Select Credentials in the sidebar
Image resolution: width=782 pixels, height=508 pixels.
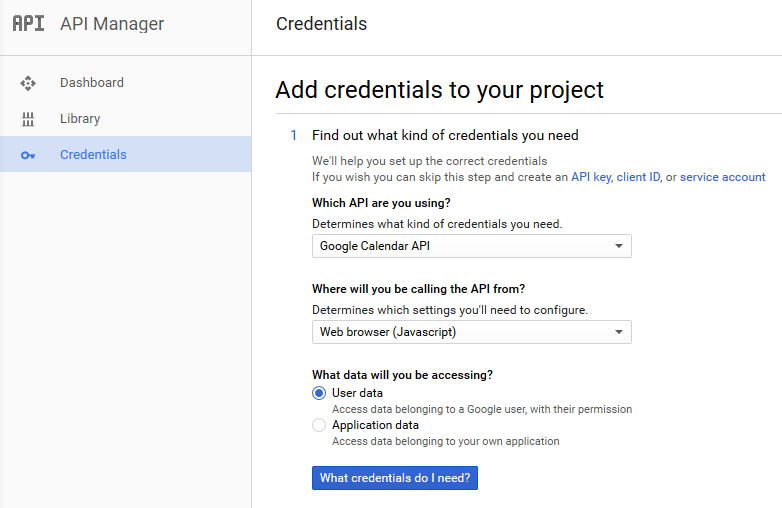[126, 155]
